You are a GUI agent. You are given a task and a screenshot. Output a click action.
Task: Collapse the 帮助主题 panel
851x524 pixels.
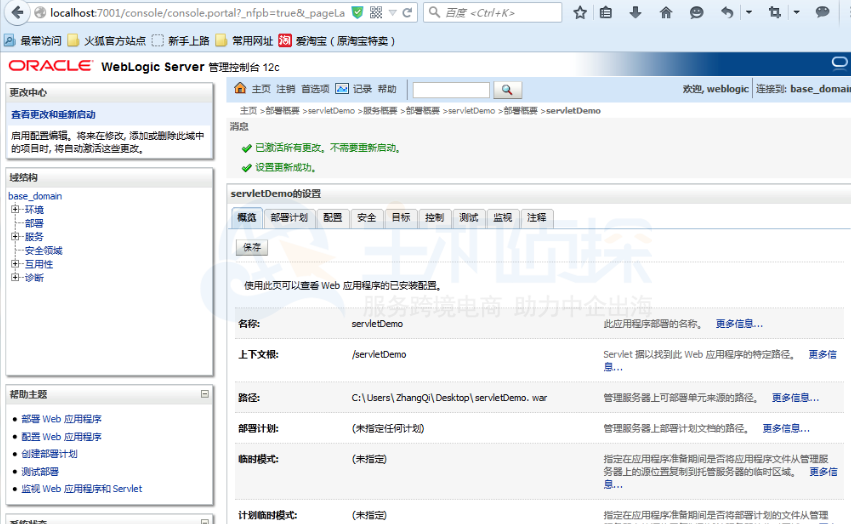(x=205, y=394)
